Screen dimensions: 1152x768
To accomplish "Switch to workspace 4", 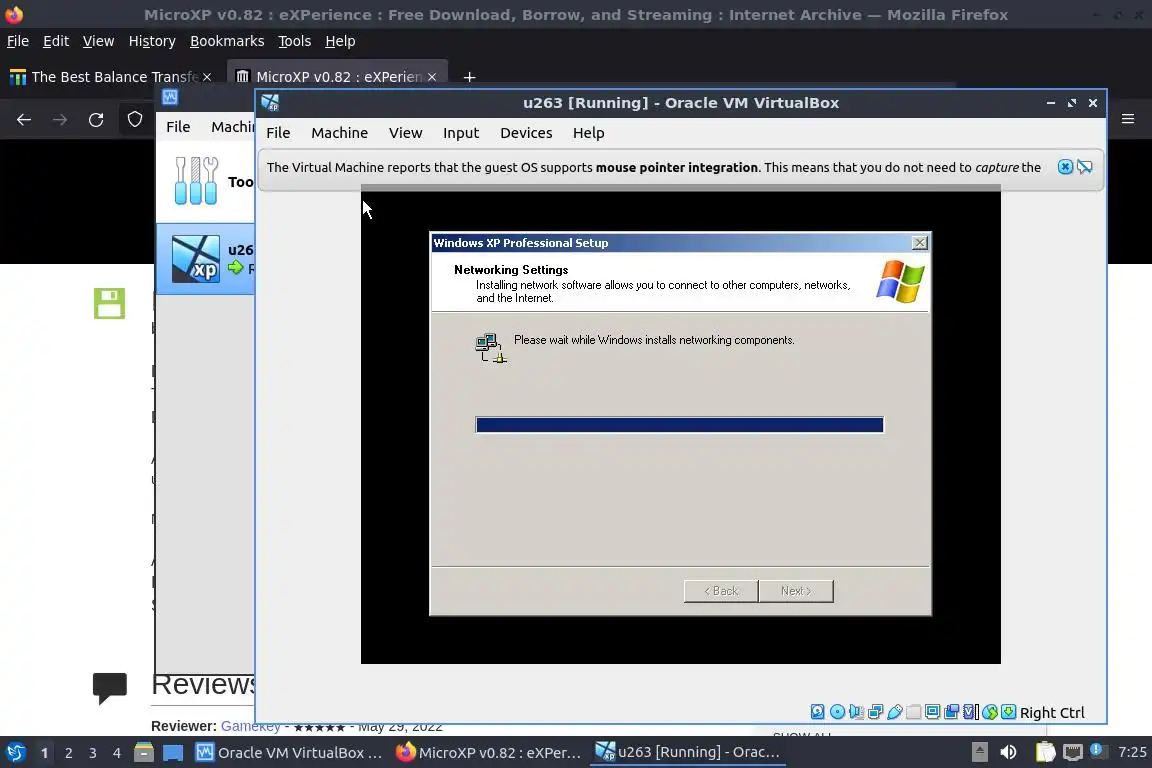I will pos(117,753).
